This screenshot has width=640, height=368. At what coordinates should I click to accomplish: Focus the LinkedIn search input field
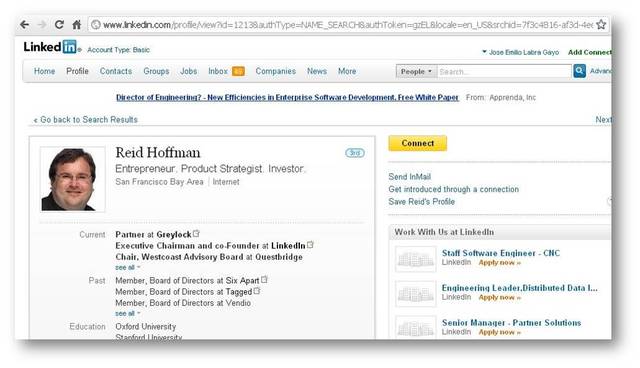tap(504, 71)
